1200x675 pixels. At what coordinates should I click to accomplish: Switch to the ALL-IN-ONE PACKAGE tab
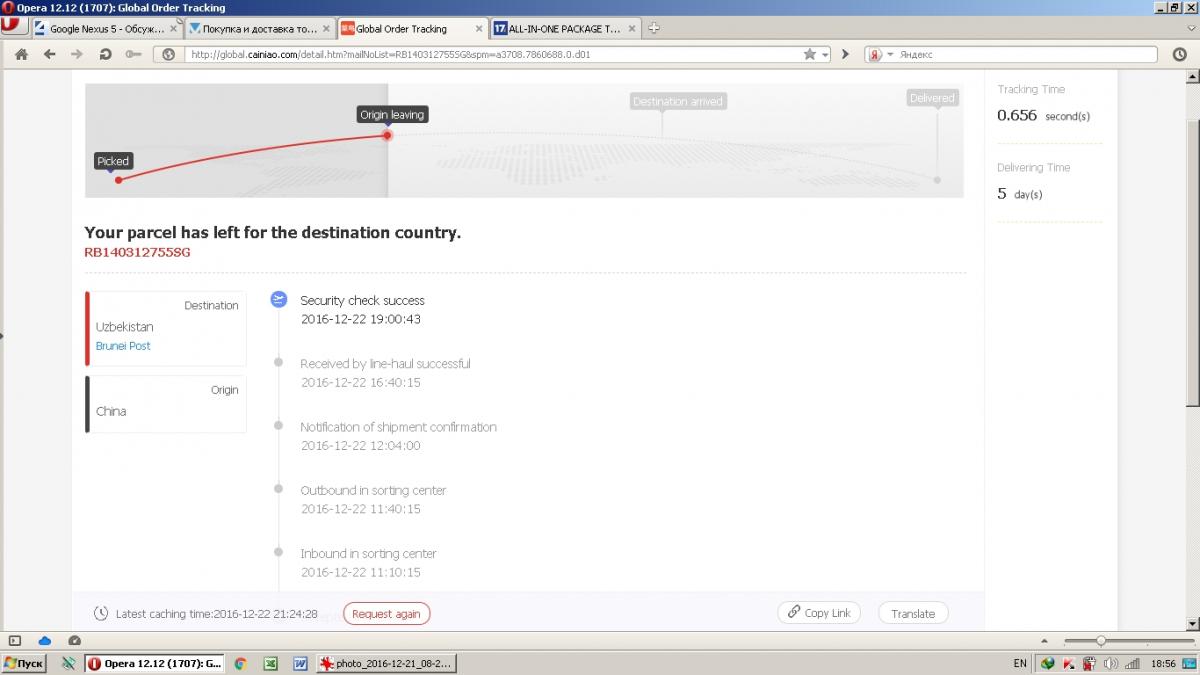click(563, 29)
